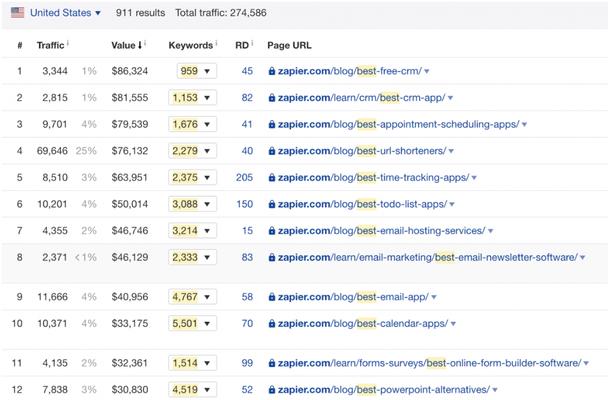Open the best-calendar-apps page link
The image size is (608, 400).
pos(363,324)
